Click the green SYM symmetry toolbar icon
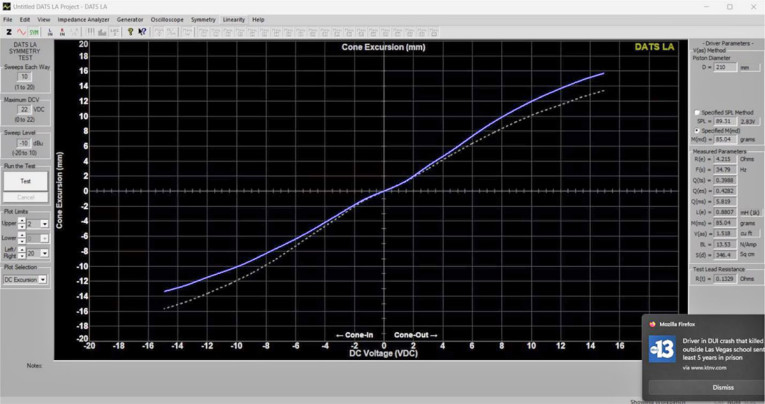The height and width of the screenshot is (404, 765). coord(33,31)
